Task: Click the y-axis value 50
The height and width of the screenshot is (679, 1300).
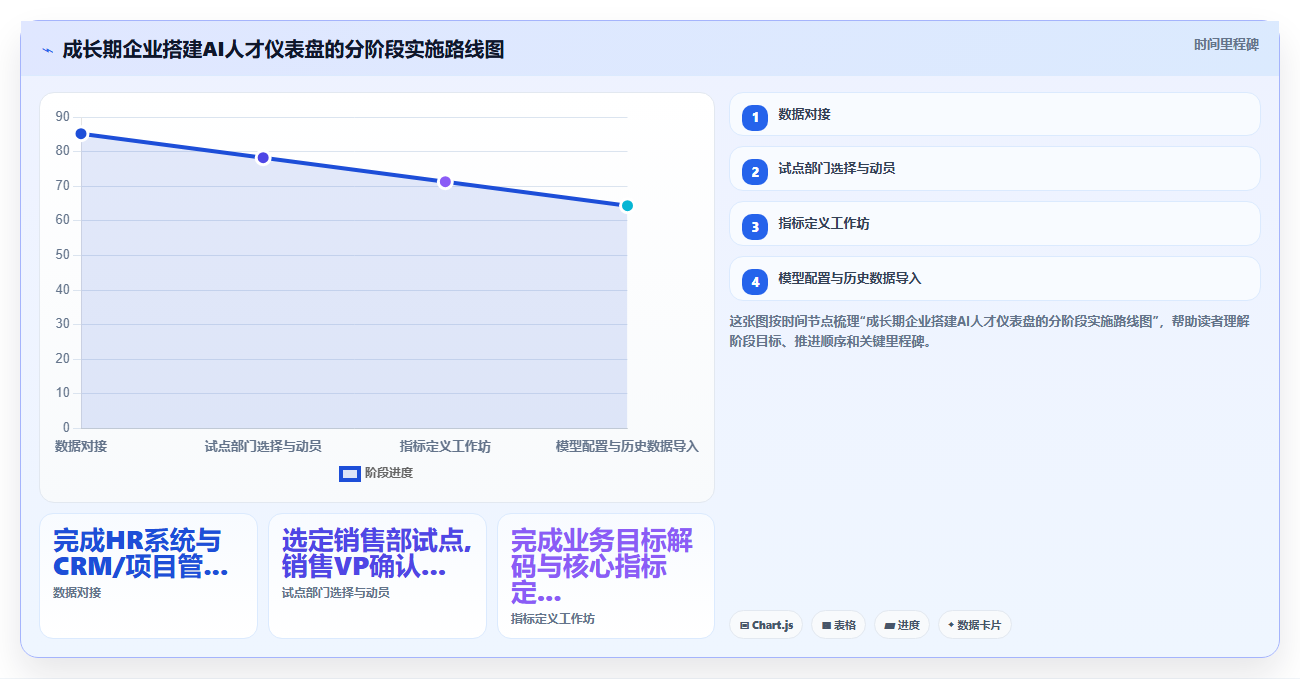Action: 63,255
